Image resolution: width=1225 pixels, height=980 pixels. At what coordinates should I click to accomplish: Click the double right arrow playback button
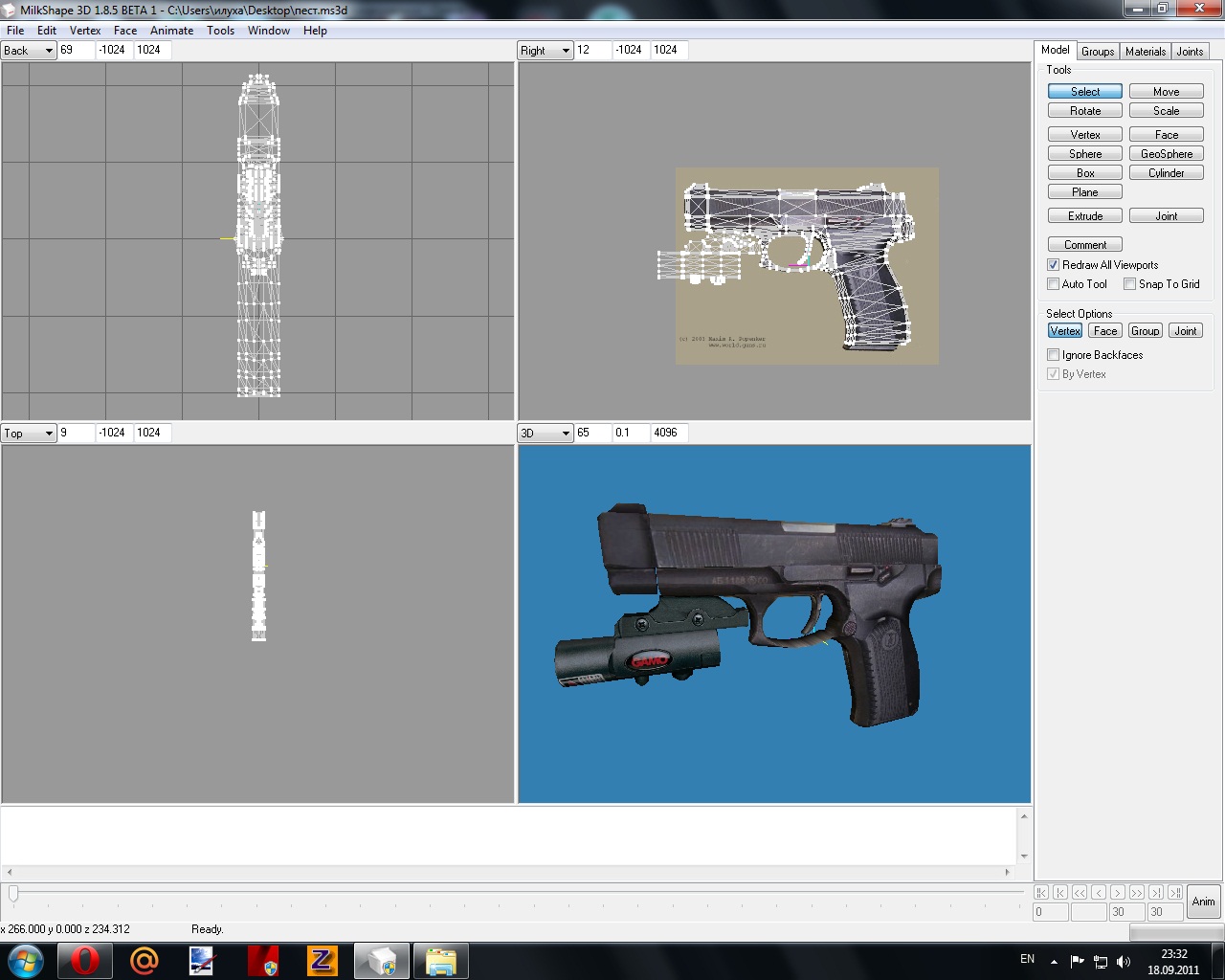click(1136, 892)
